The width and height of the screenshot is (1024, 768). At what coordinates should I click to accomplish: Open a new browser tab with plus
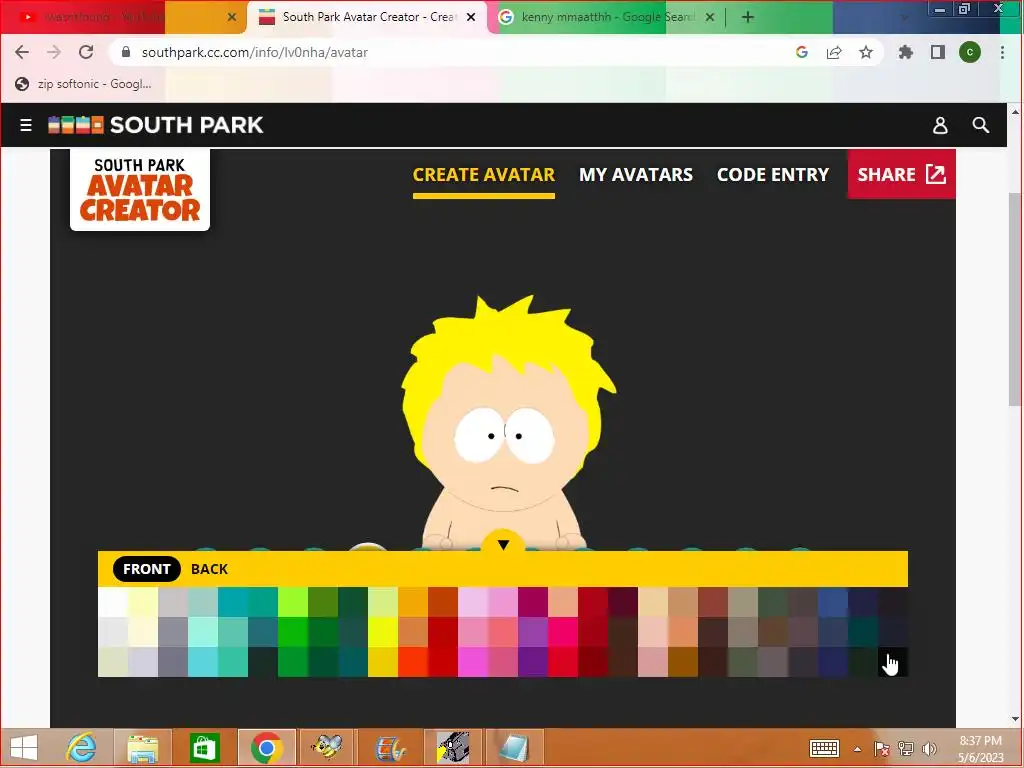[748, 17]
